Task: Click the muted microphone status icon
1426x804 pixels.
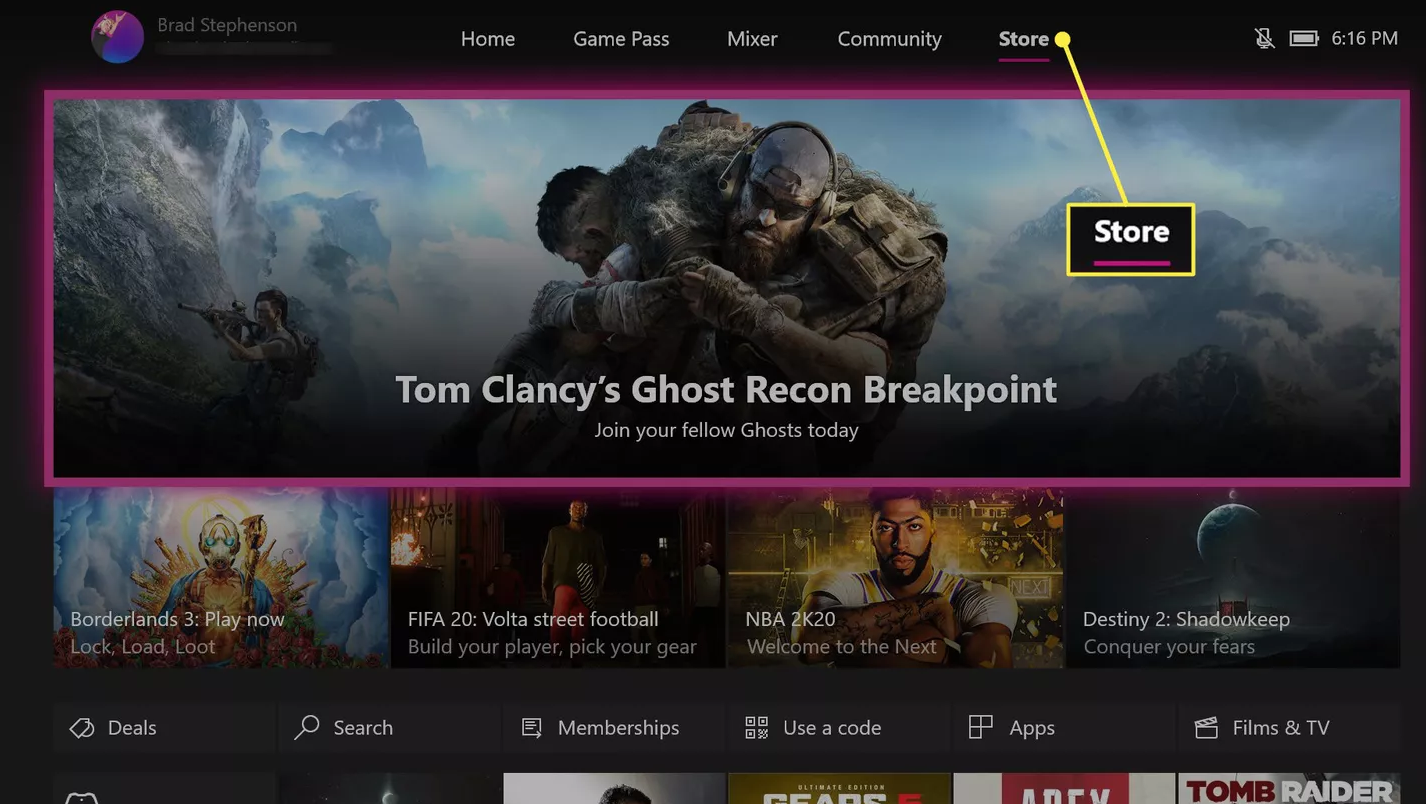Action: 1265,39
